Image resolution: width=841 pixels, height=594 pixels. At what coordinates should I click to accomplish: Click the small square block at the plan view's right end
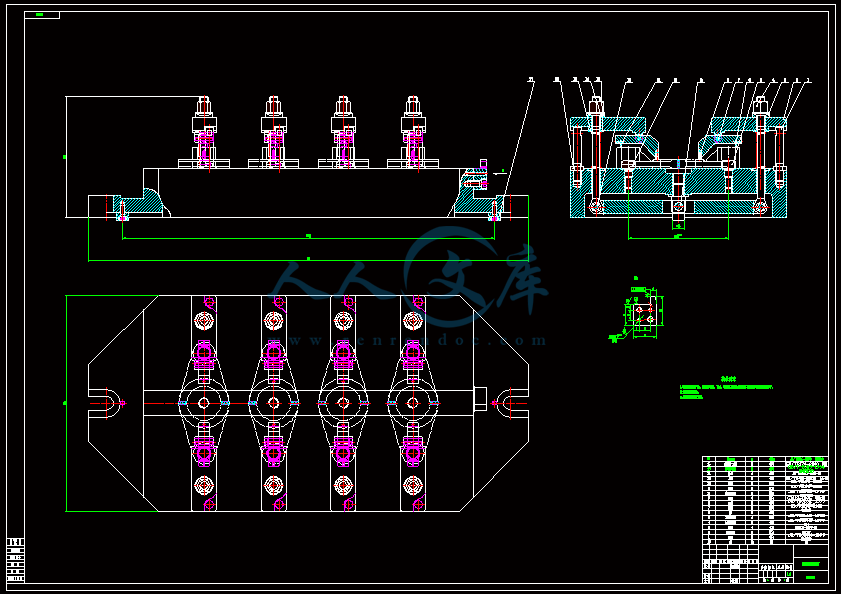[480, 399]
